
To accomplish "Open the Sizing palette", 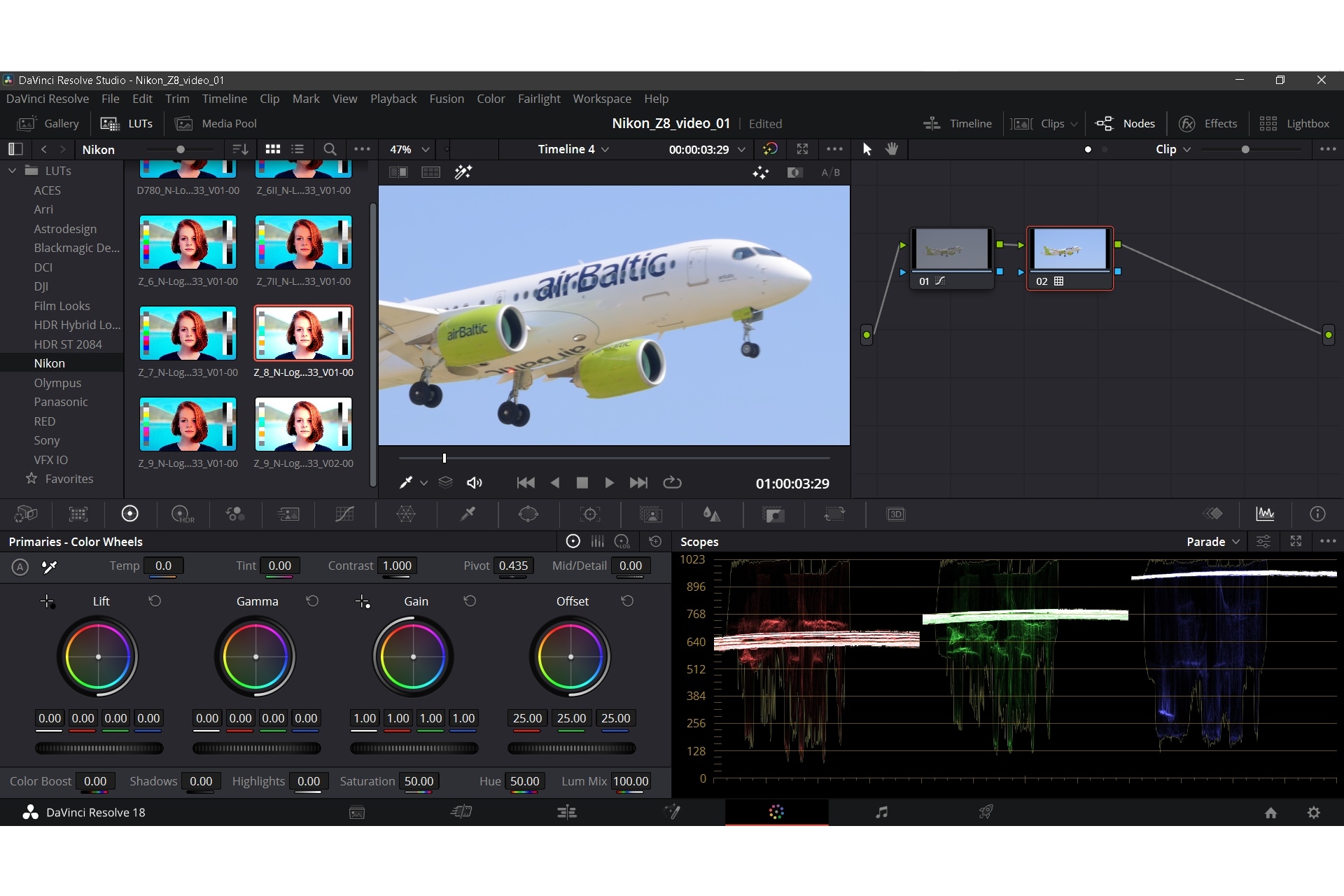I will tap(834, 514).
